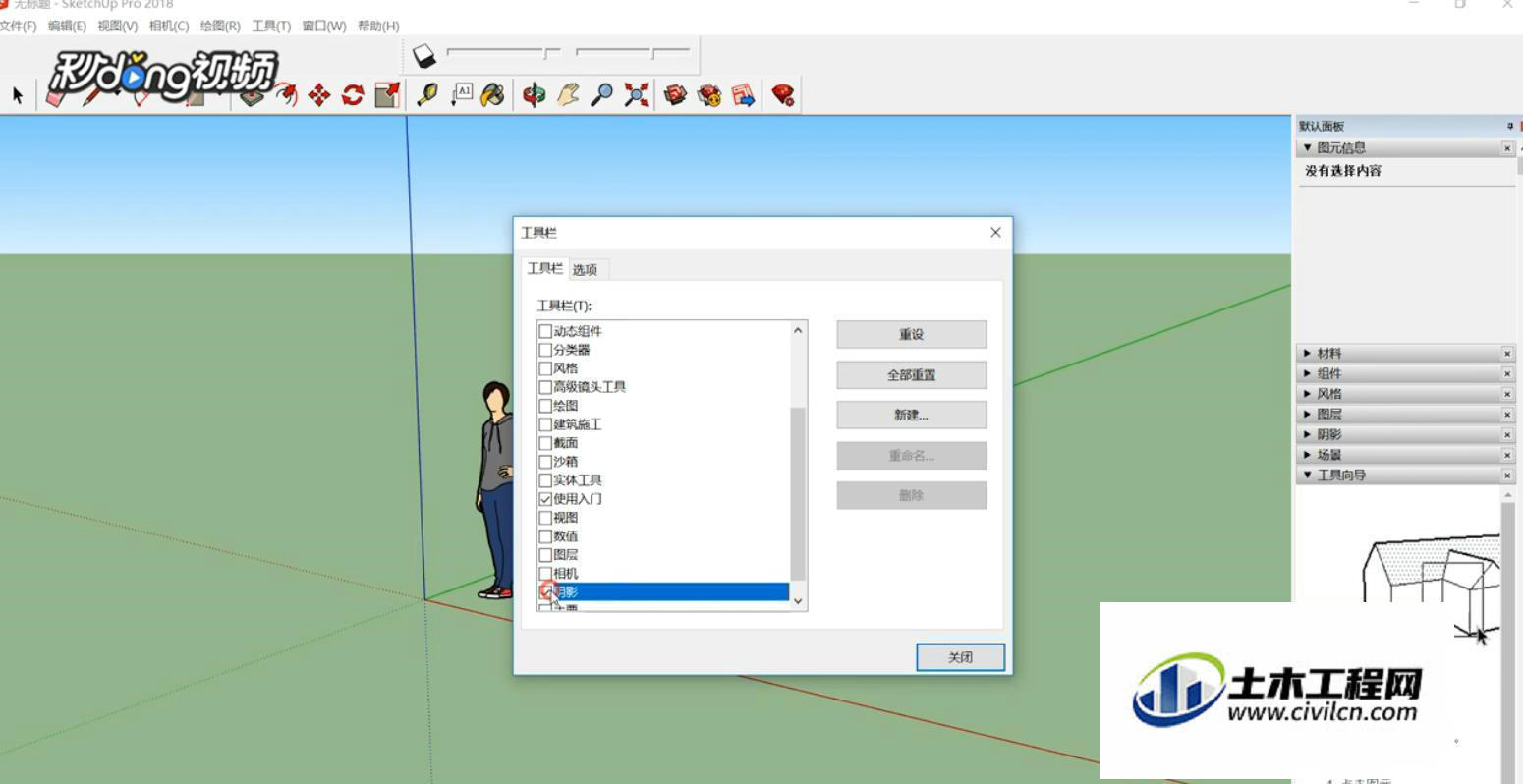Image resolution: width=1523 pixels, height=784 pixels.
Task: Expand the 图层 tray panel
Action: [1307, 414]
